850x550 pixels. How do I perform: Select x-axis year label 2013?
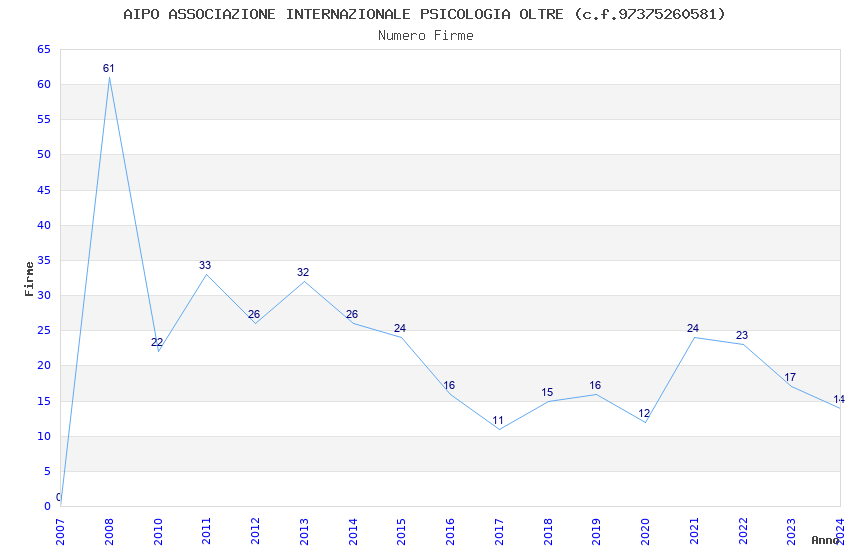pyautogui.click(x=304, y=532)
